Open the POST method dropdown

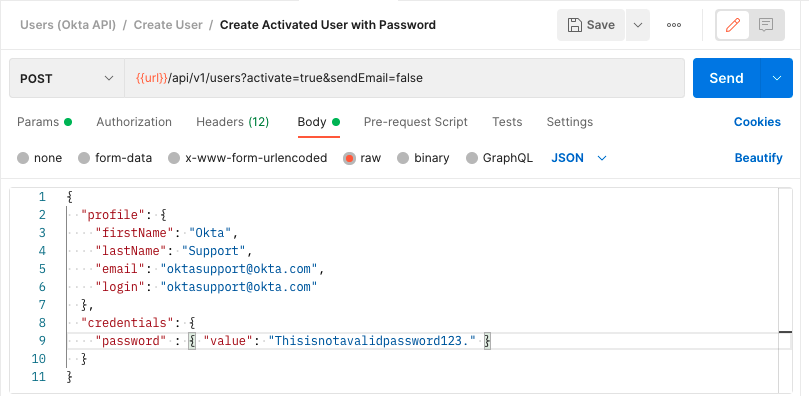pyautogui.click(x=67, y=78)
